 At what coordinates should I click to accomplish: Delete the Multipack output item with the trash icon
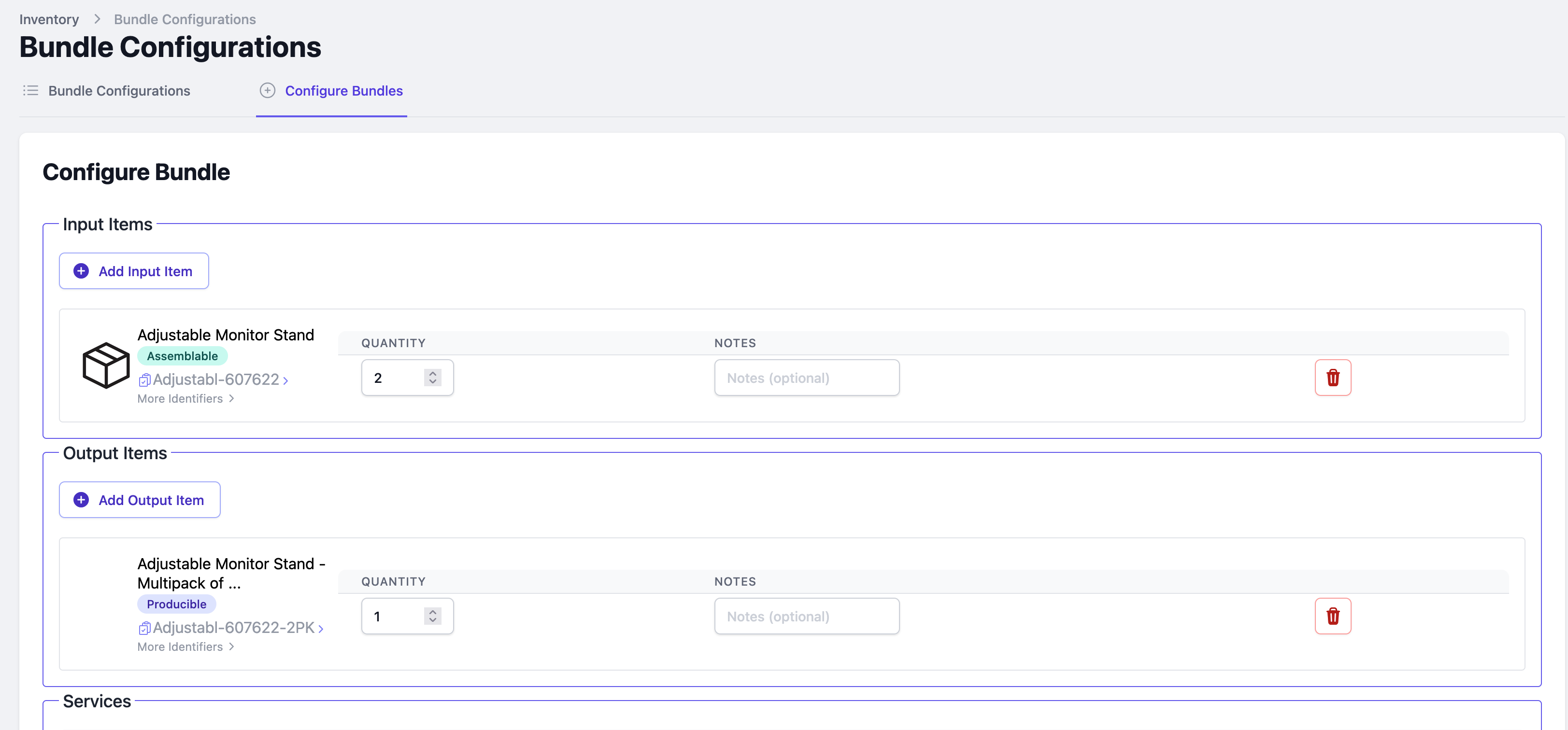[x=1332, y=616]
